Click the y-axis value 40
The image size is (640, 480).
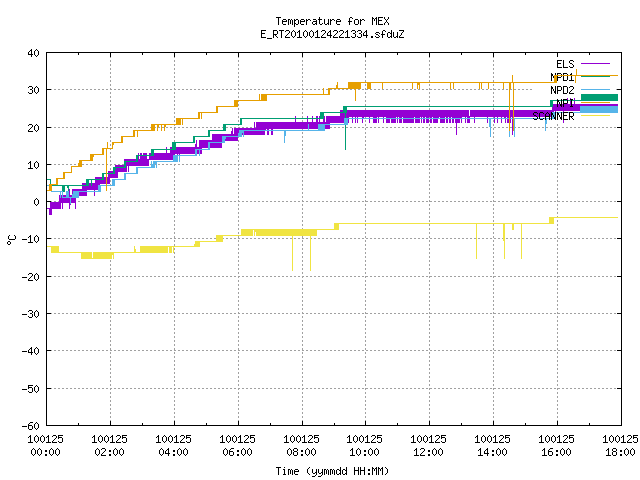pos(33,53)
